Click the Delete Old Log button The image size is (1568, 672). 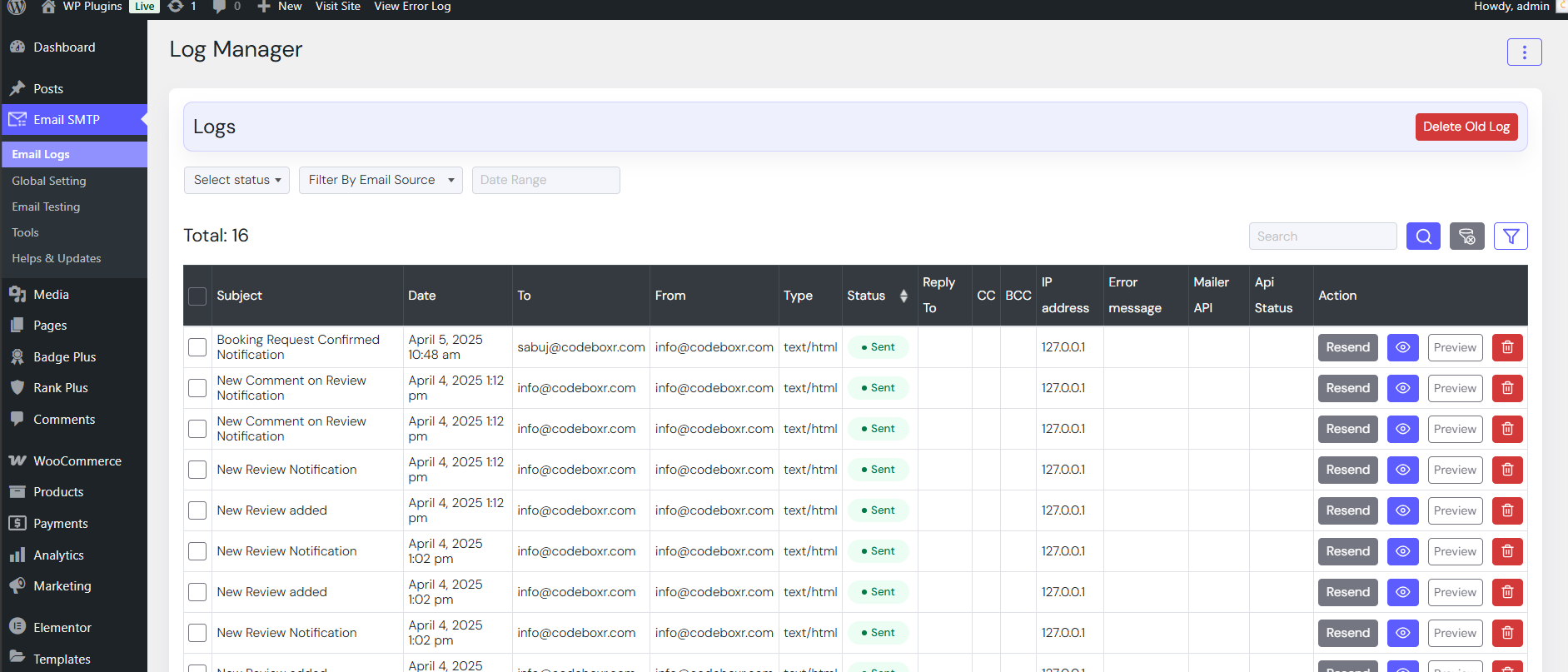[x=1466, y=127]
